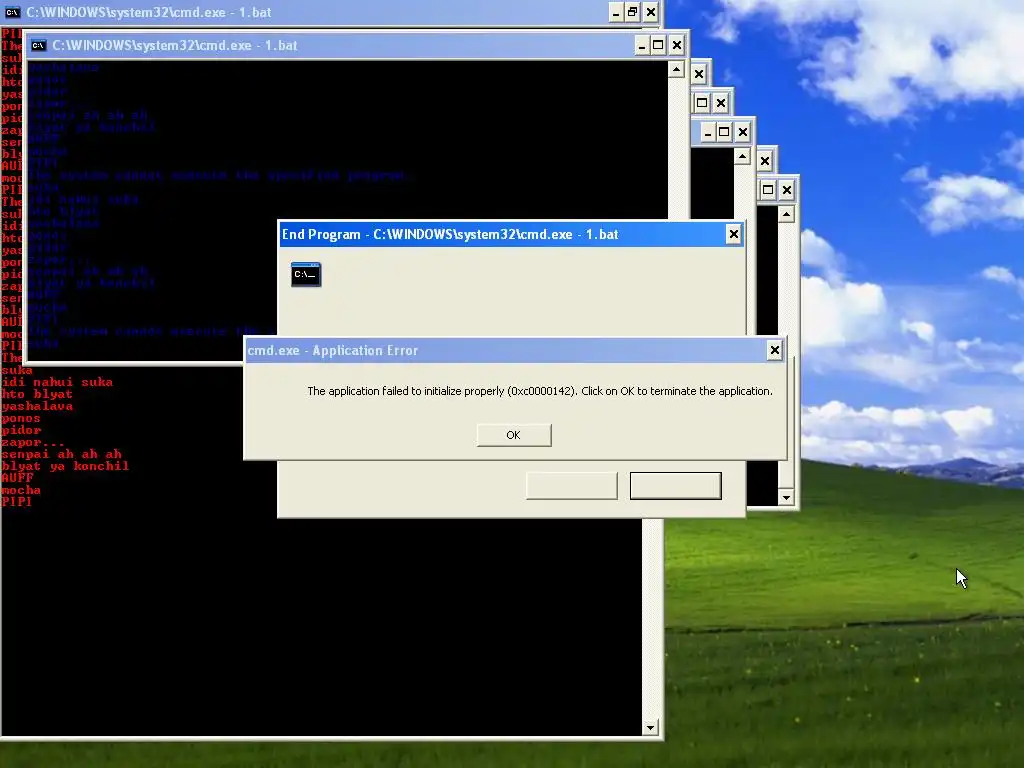The width and height of the screenshot is (1024, 768).
Task: Click red line 'idi nahui suka'
Action: point(57,382)
